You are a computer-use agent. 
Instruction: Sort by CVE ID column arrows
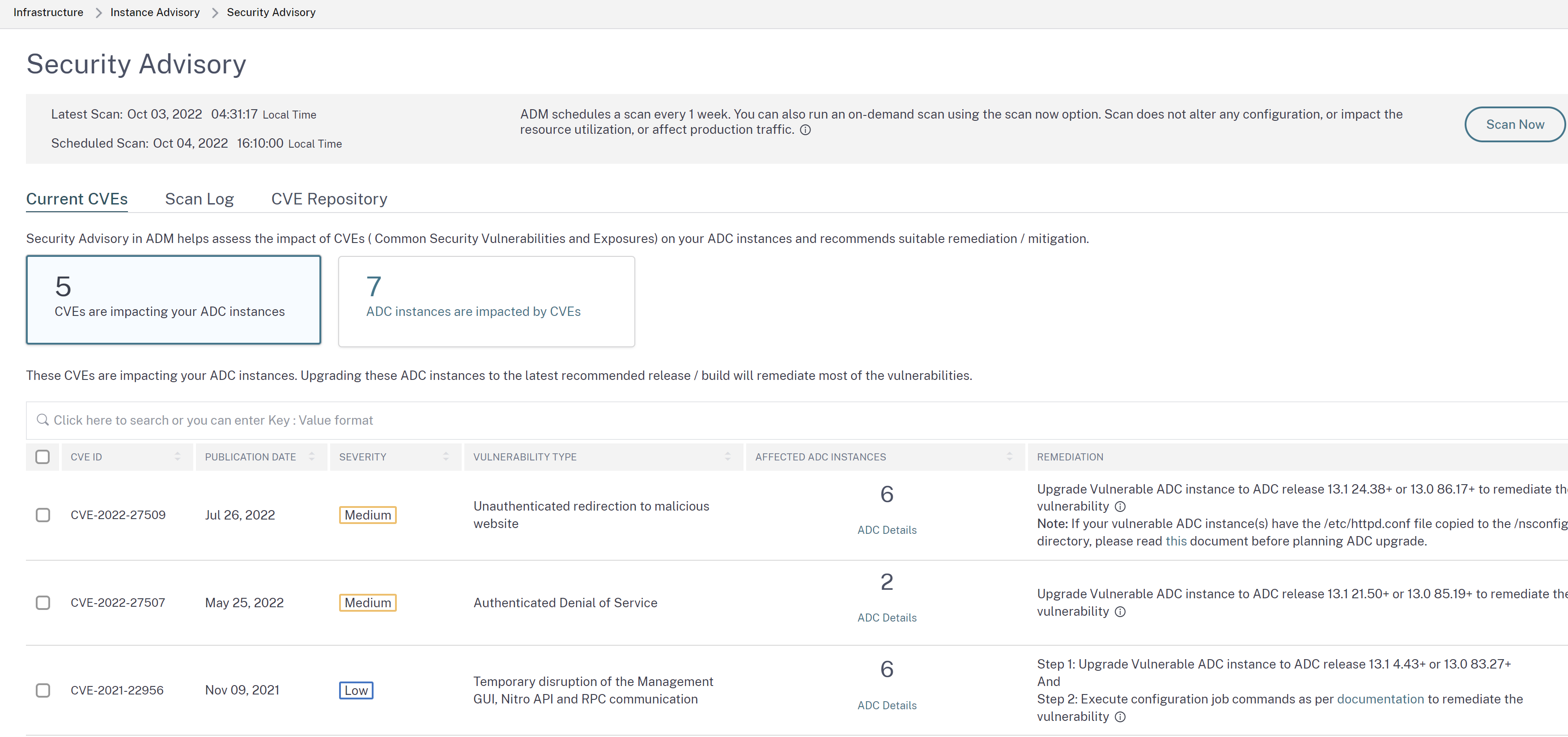177,457
